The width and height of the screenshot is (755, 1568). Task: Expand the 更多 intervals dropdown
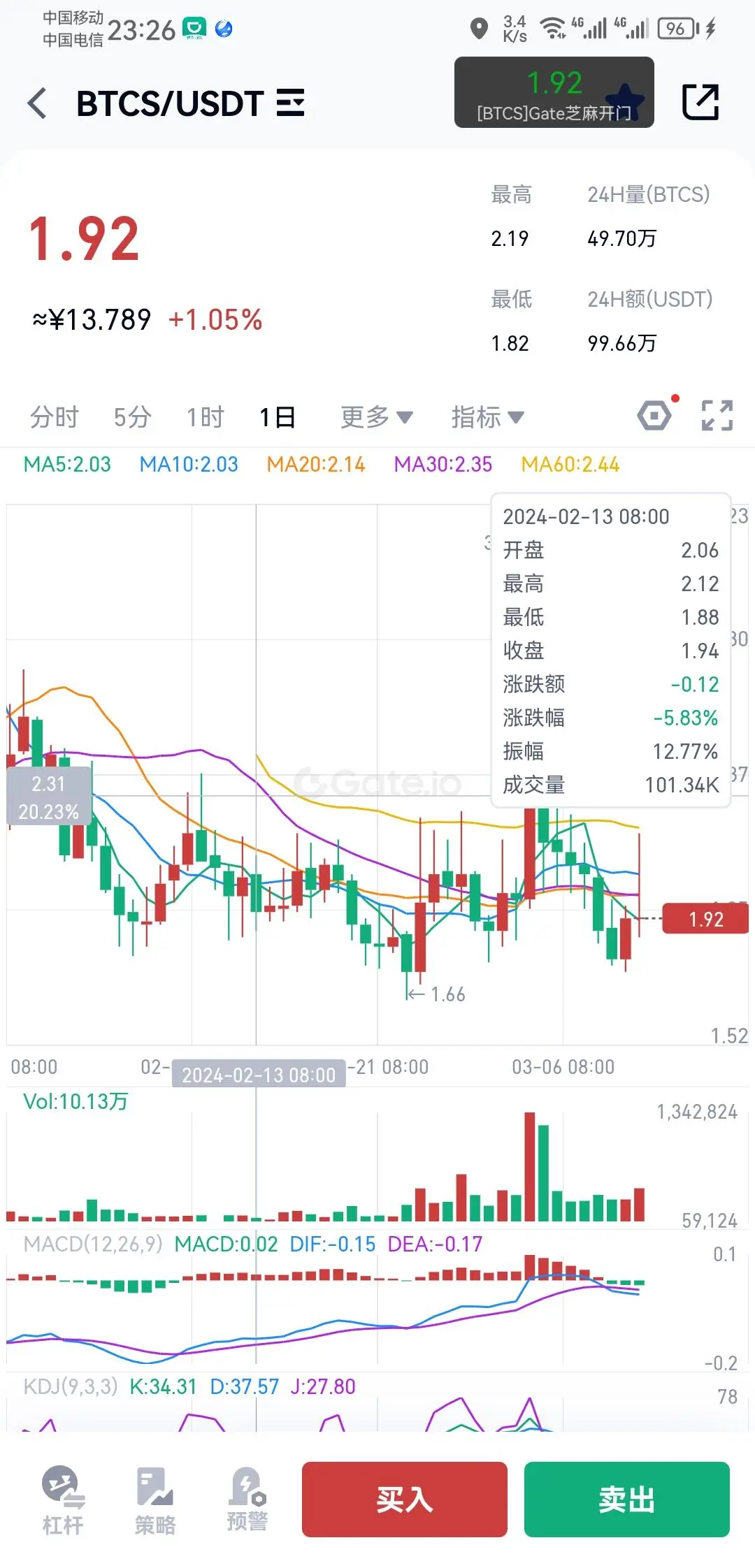[376, 417]
